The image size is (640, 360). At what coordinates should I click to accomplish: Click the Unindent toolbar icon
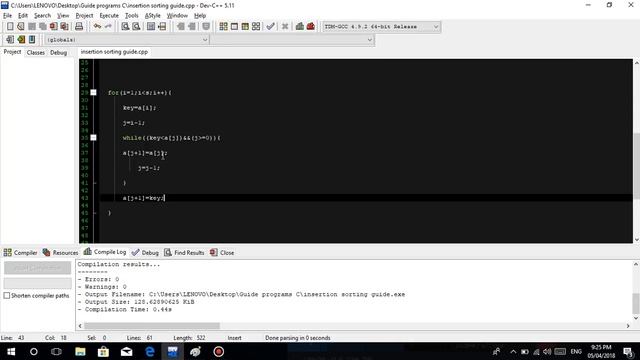coord(191,27)
